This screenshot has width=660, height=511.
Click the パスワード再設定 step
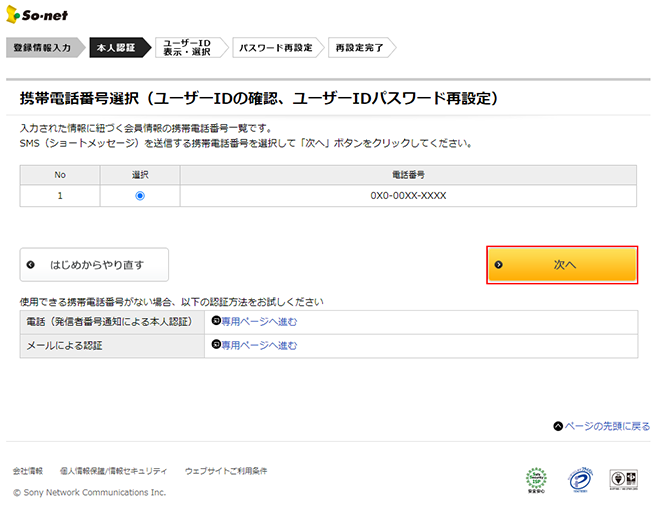tap(275, 47)
